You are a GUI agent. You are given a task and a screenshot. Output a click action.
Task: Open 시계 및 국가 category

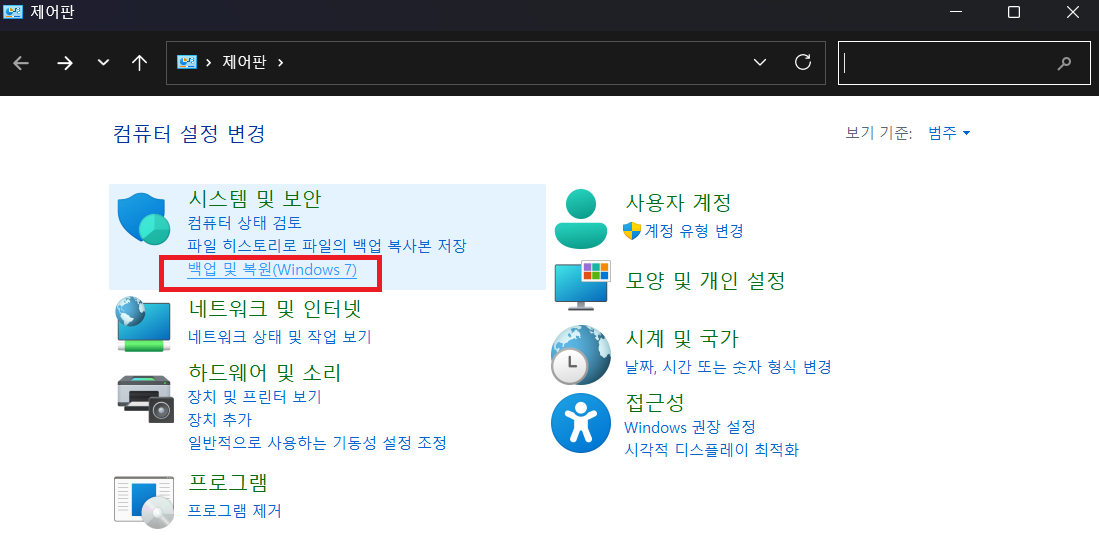coord(681,339)
